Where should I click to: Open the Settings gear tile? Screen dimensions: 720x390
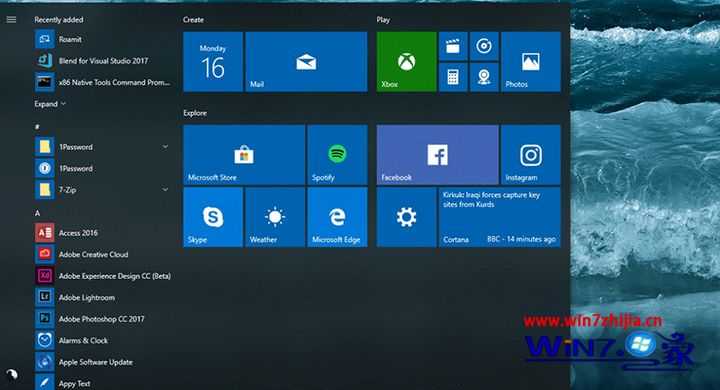pos(406,217)
